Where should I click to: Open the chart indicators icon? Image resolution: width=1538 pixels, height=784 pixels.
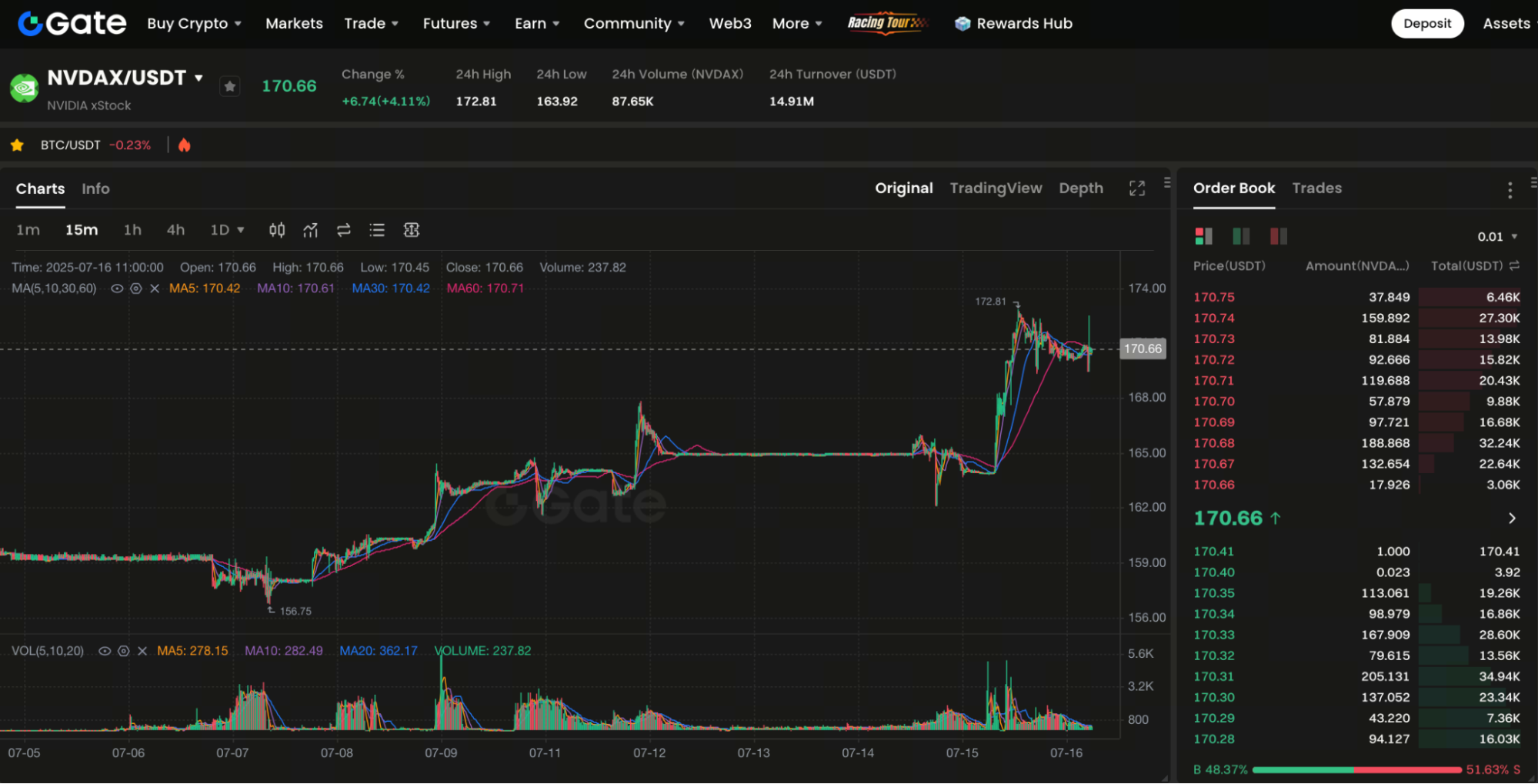pyautogui.click(x=310, y=230)
